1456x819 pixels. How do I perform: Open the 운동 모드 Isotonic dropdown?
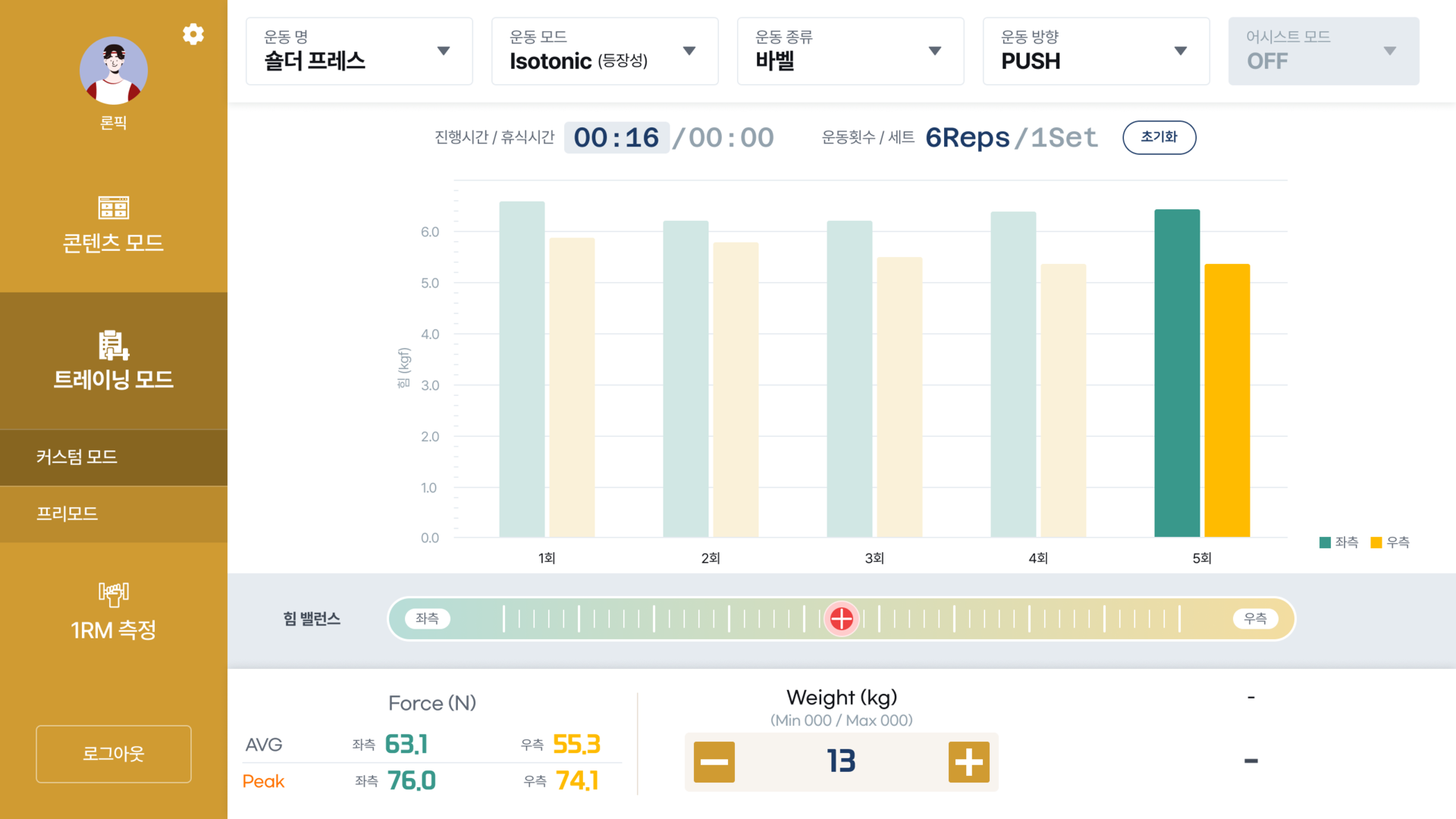[x=604, y=51]
